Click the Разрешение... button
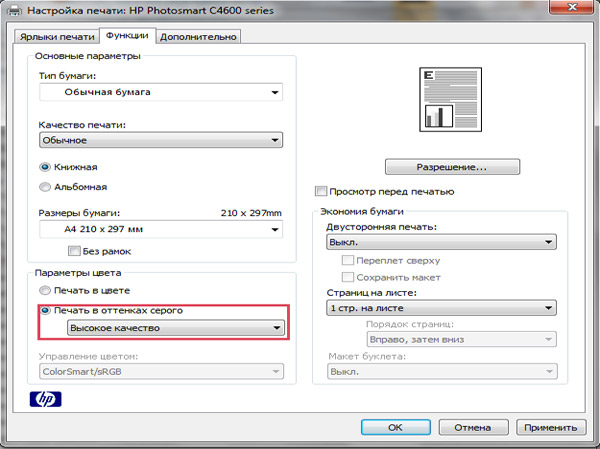Image resolution: width=600 pixels, height=449 pixels. click(452, 167)
